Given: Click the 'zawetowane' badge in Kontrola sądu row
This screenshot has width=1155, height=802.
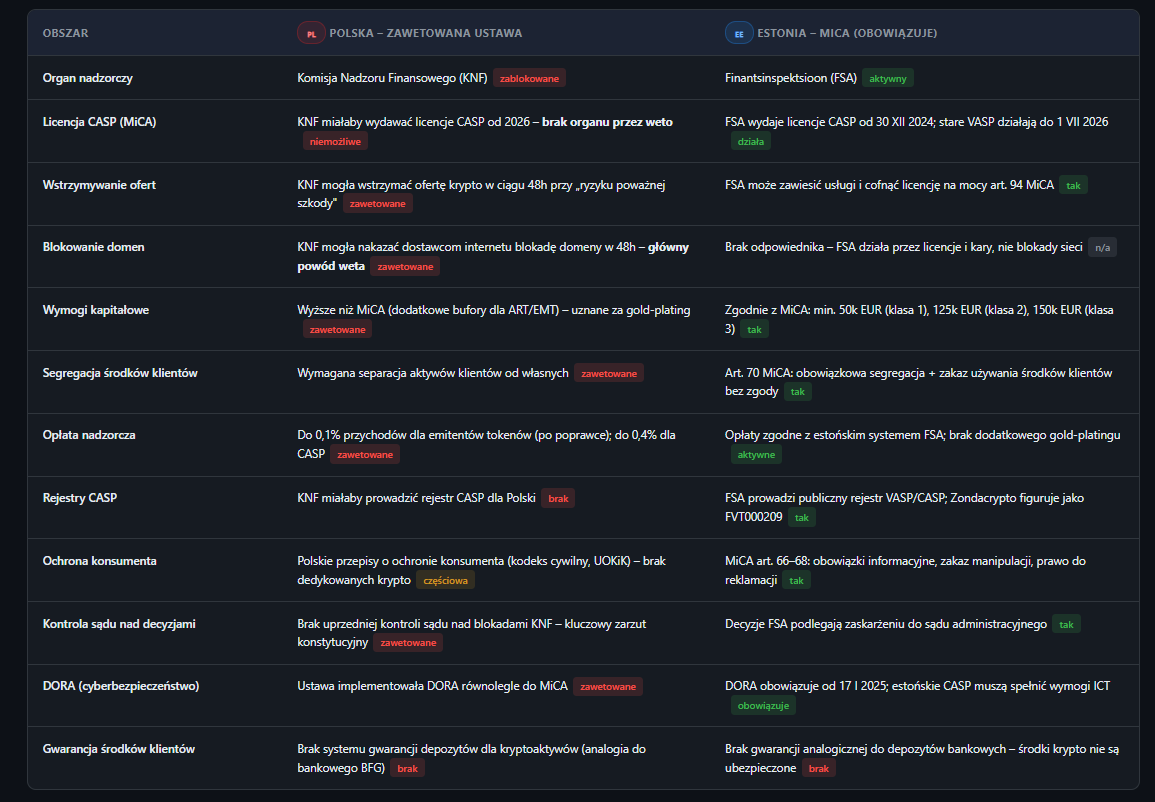Looking at the screenshot, I should 408,643.
